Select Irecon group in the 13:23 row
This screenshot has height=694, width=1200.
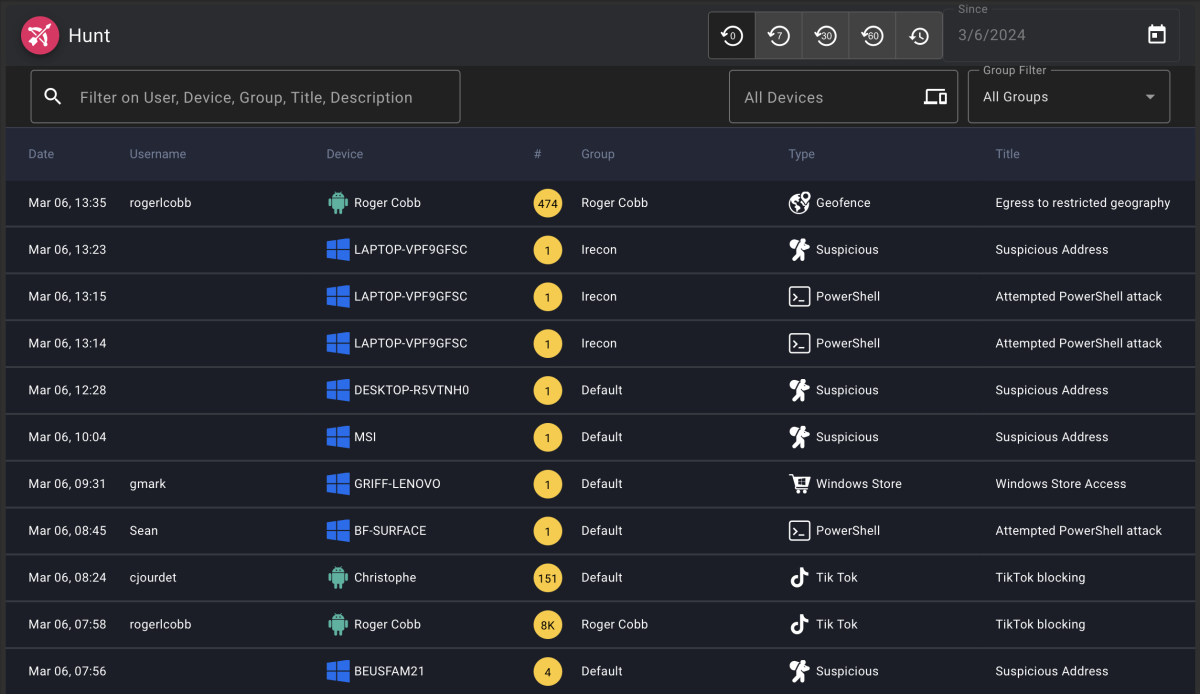[x=599, y=250]
